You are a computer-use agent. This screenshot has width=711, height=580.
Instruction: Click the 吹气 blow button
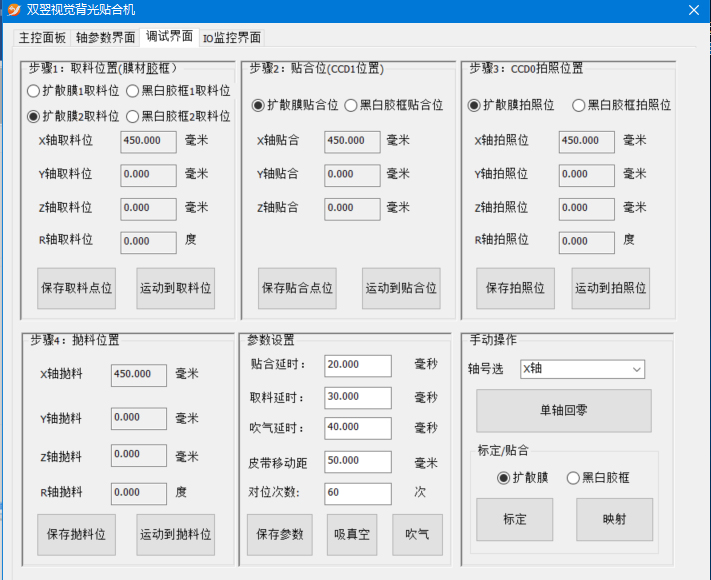tap(417, 535)
